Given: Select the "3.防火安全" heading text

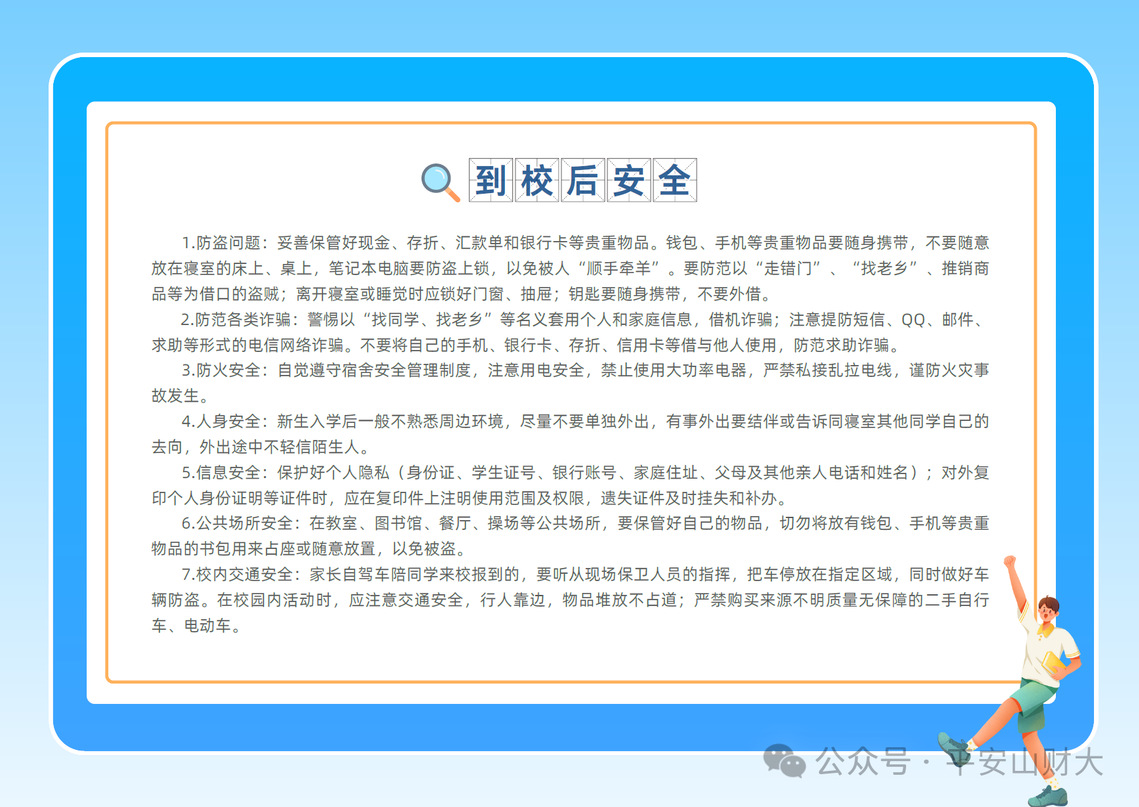Looking at the screenshot, I should [x=220, y=370].
